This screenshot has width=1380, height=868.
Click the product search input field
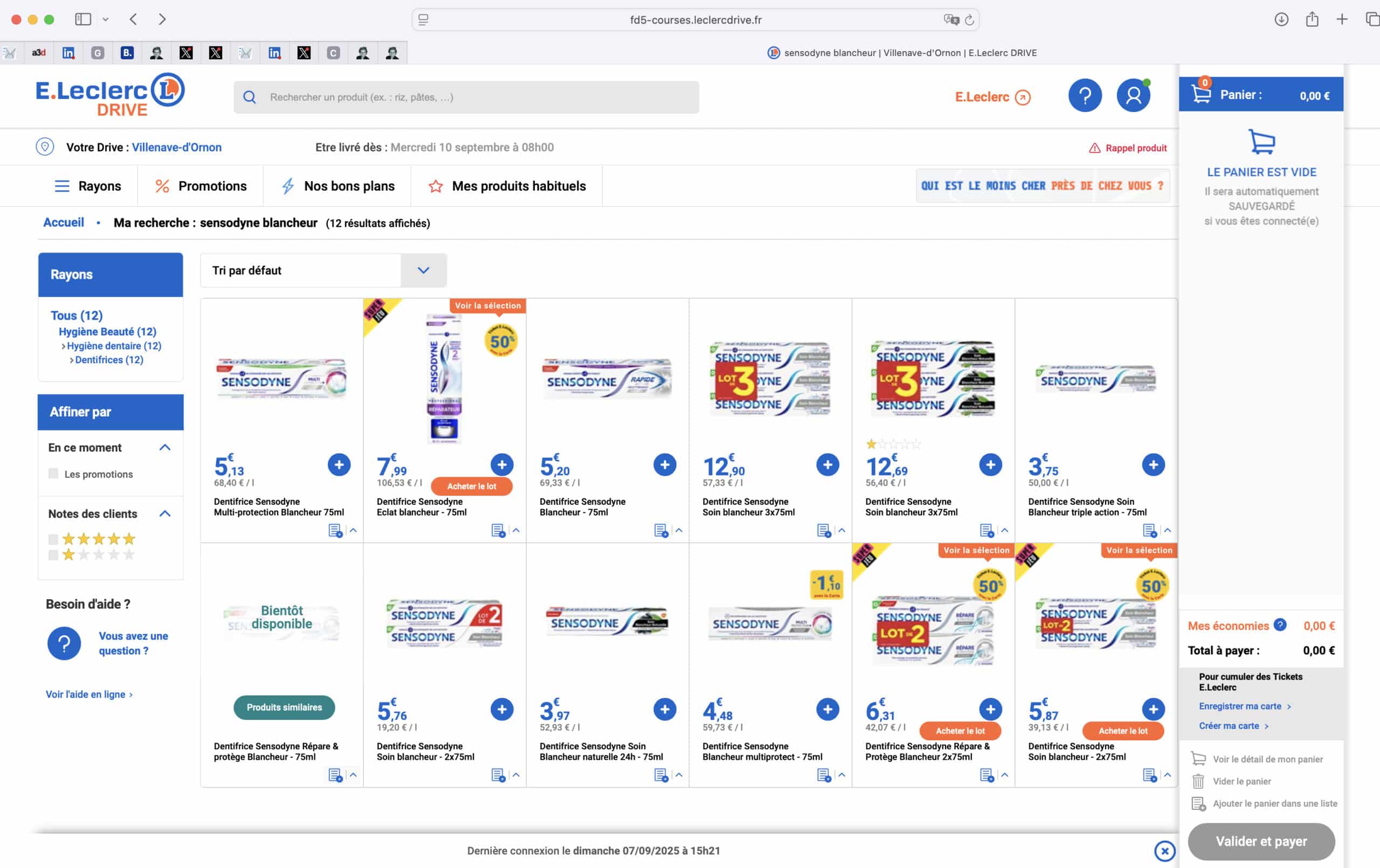[x=466, y=98]
